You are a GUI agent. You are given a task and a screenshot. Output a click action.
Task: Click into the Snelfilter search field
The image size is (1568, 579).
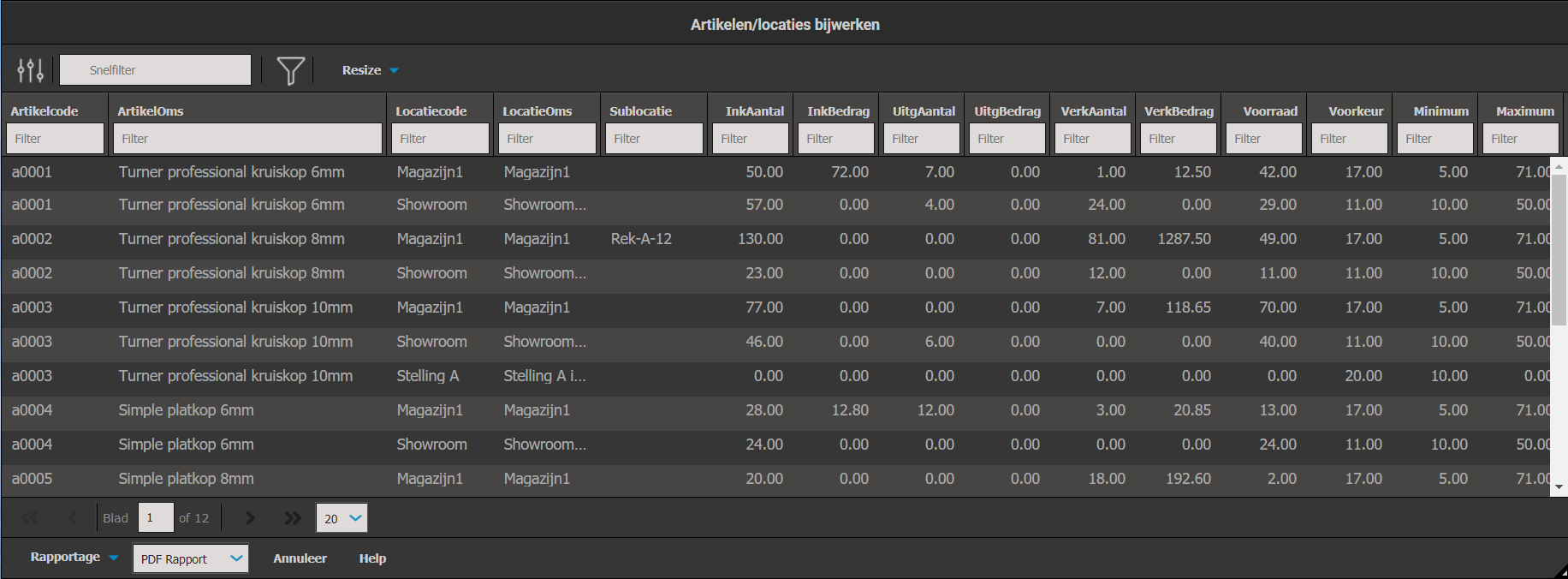[155, 70]
